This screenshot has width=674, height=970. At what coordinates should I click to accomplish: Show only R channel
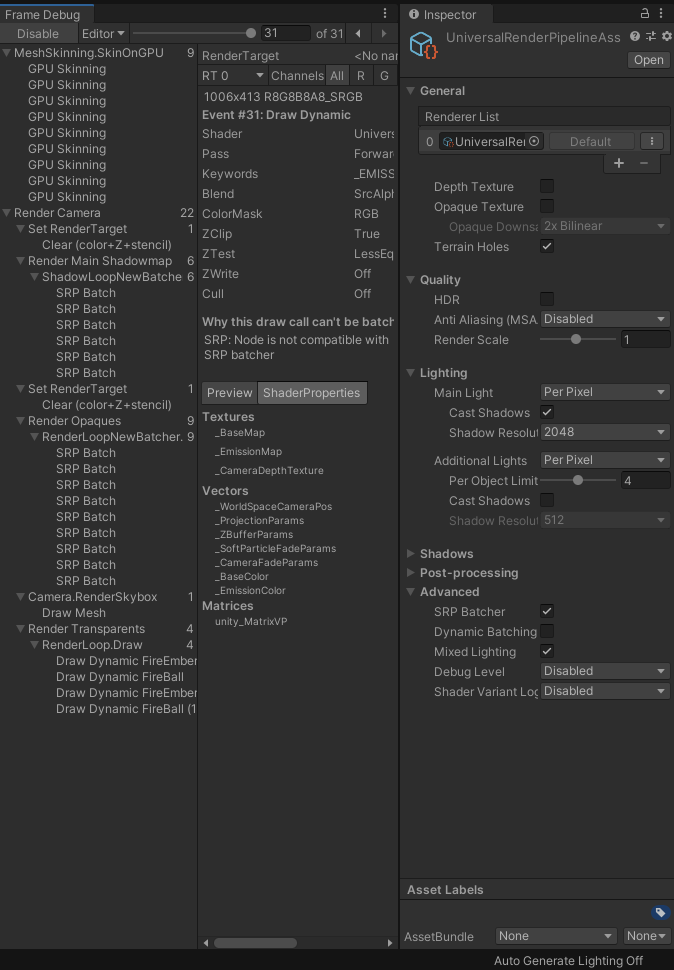click(360, 75)
